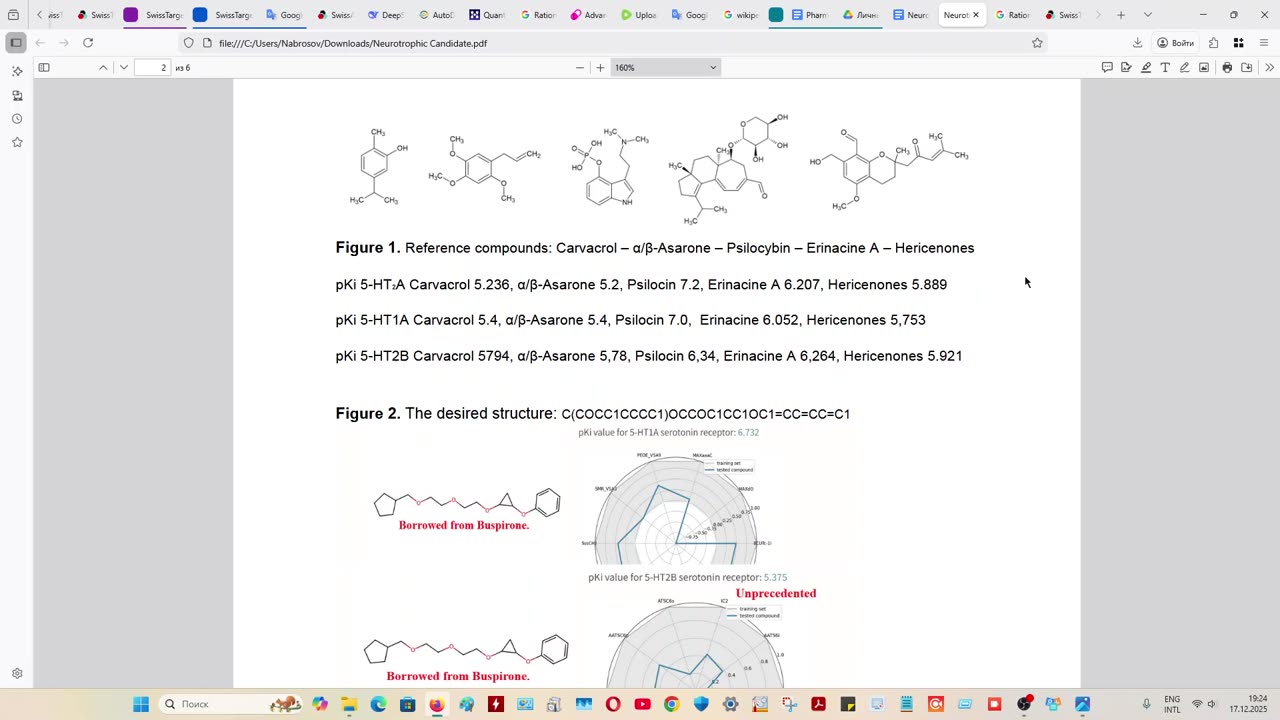1280x720 pixels.
Task: Open the PDF comment annotation tool
Action: tap(1107, 67)
